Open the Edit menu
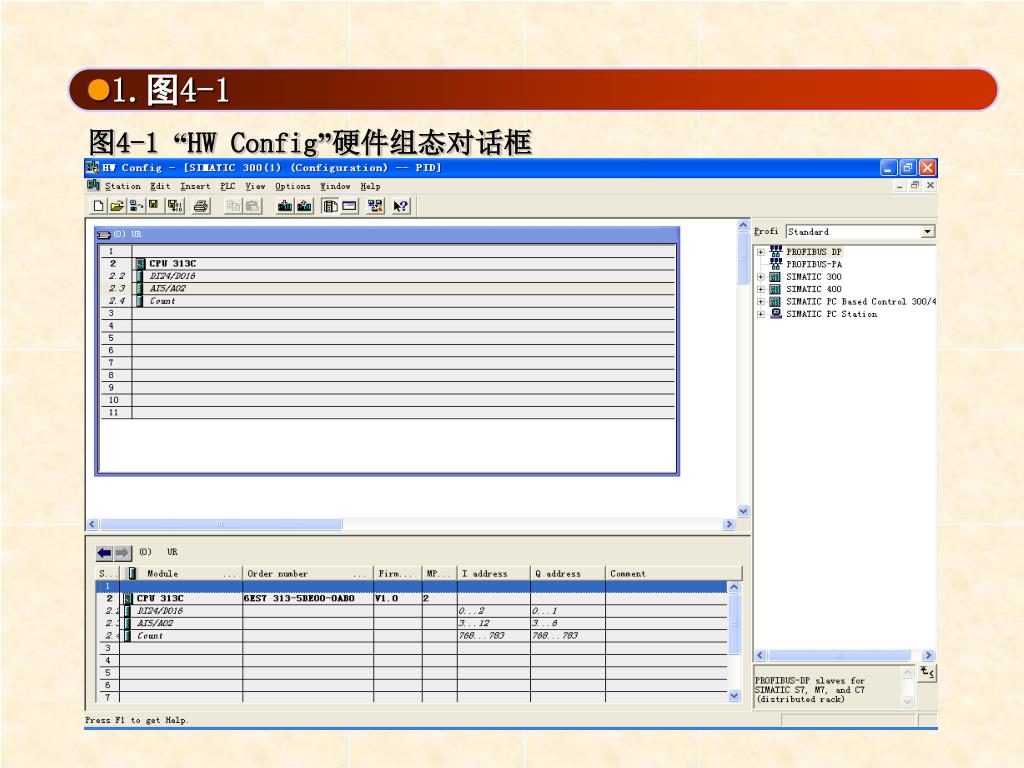 pos(160,186)
